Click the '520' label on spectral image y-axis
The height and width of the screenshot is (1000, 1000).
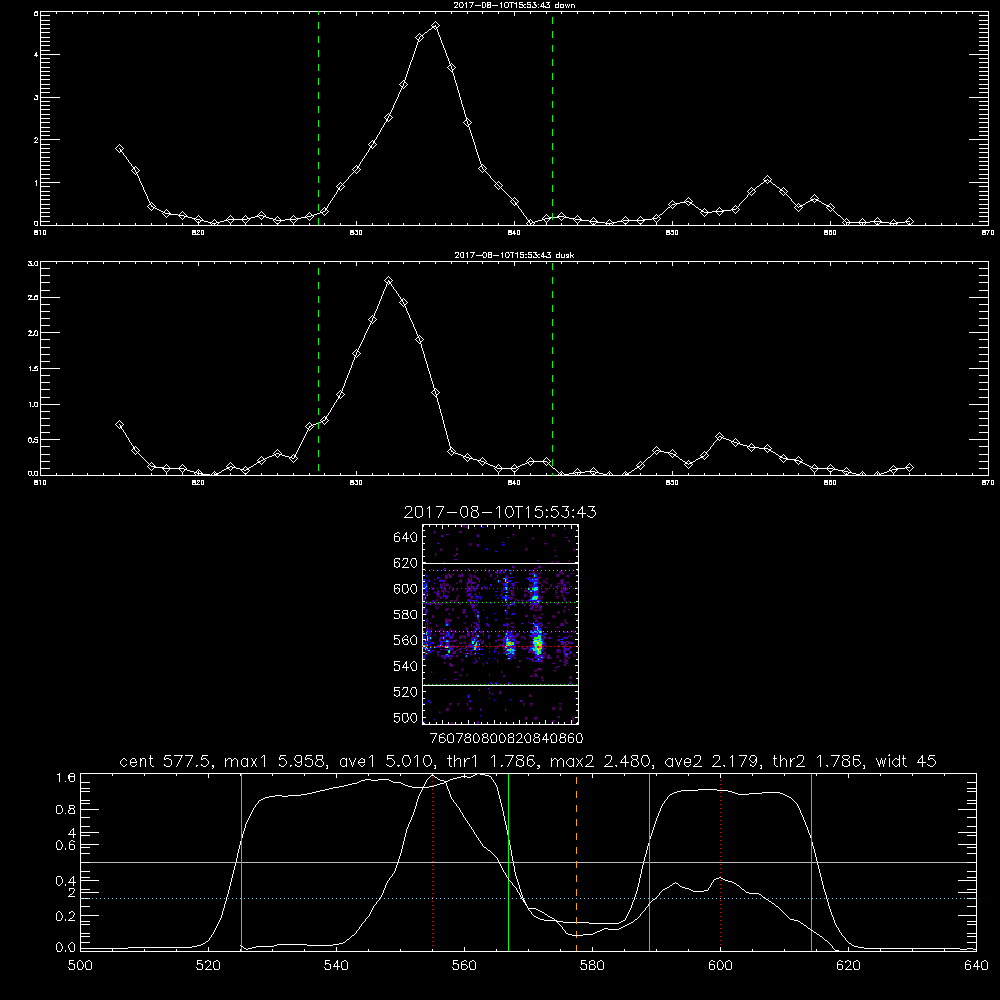pos(406,692)
